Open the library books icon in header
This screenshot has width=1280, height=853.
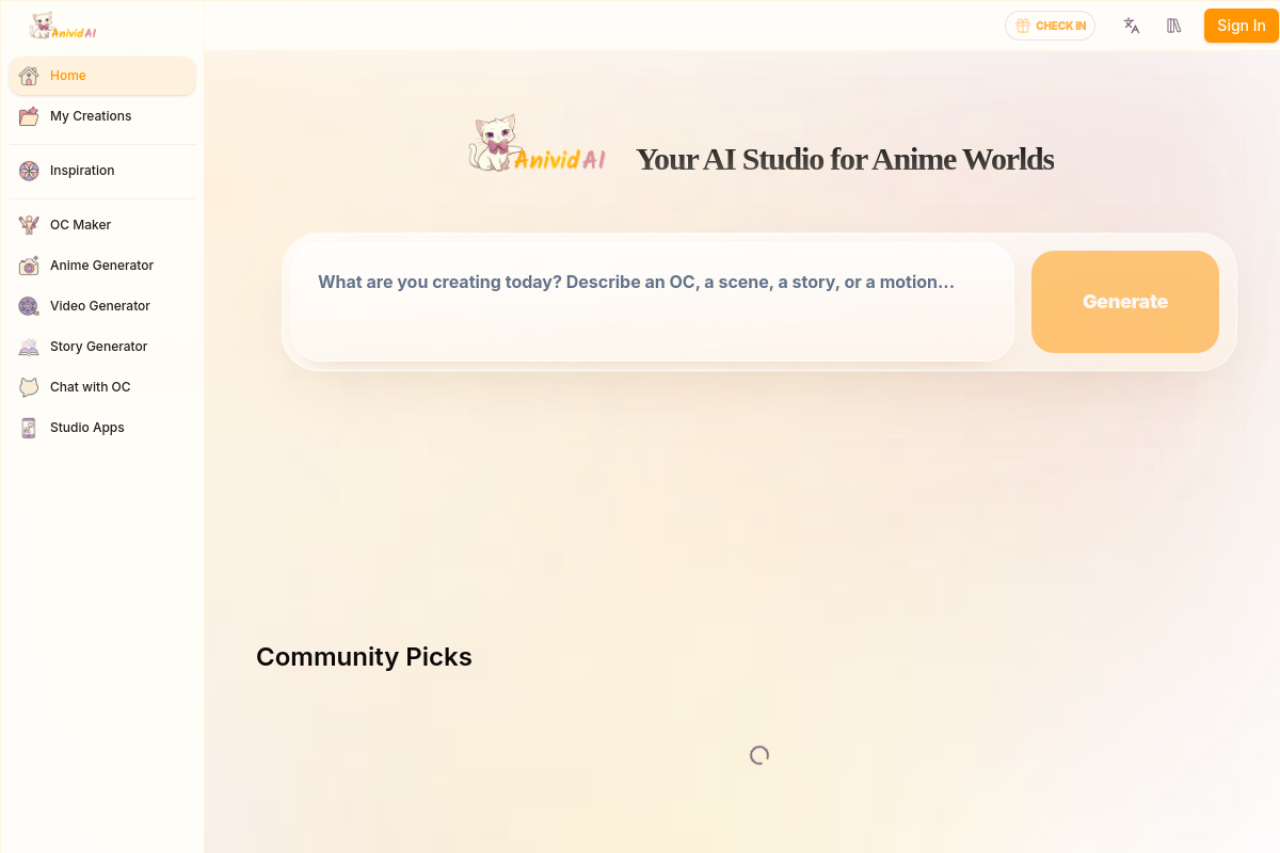pos(1174,26)
